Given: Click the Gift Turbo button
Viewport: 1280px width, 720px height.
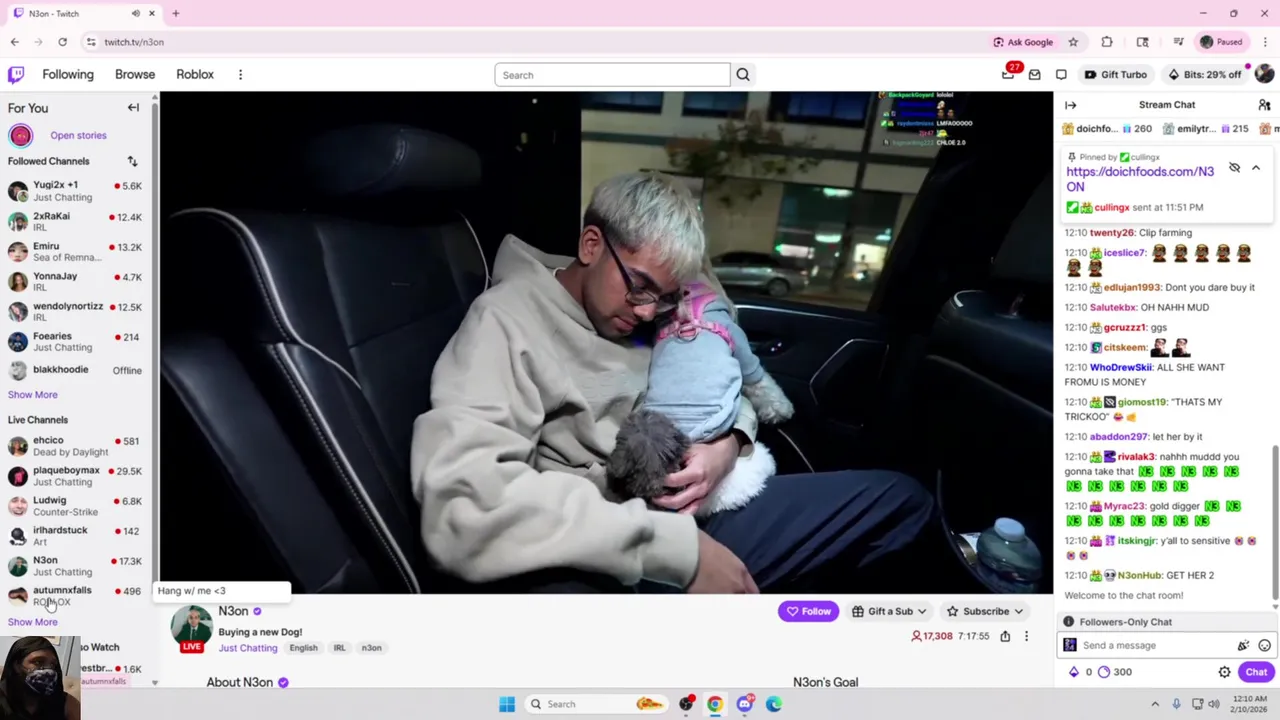Looking at the screenshot, I should (1116, 75).
